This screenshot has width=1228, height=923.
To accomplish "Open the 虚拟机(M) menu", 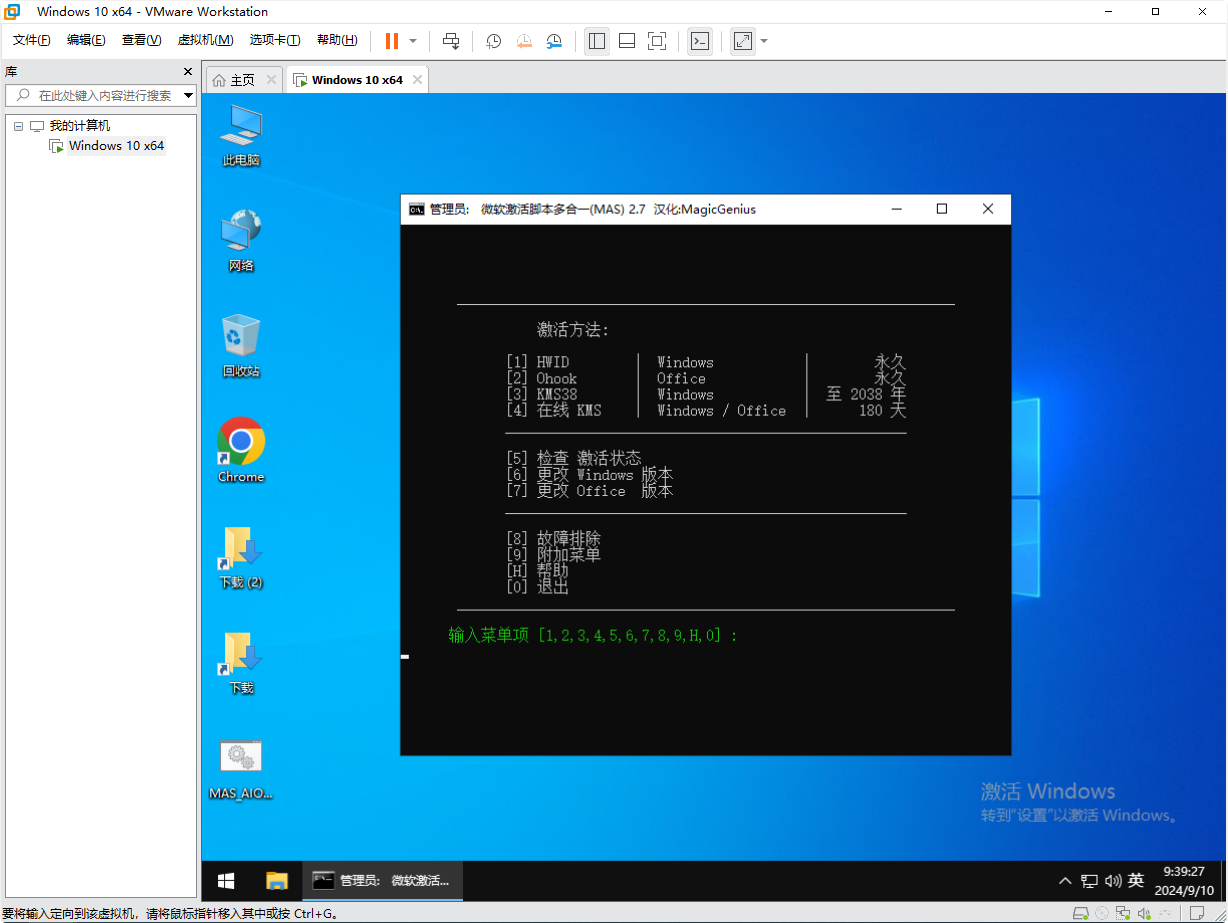I will [x=205, y=40].
